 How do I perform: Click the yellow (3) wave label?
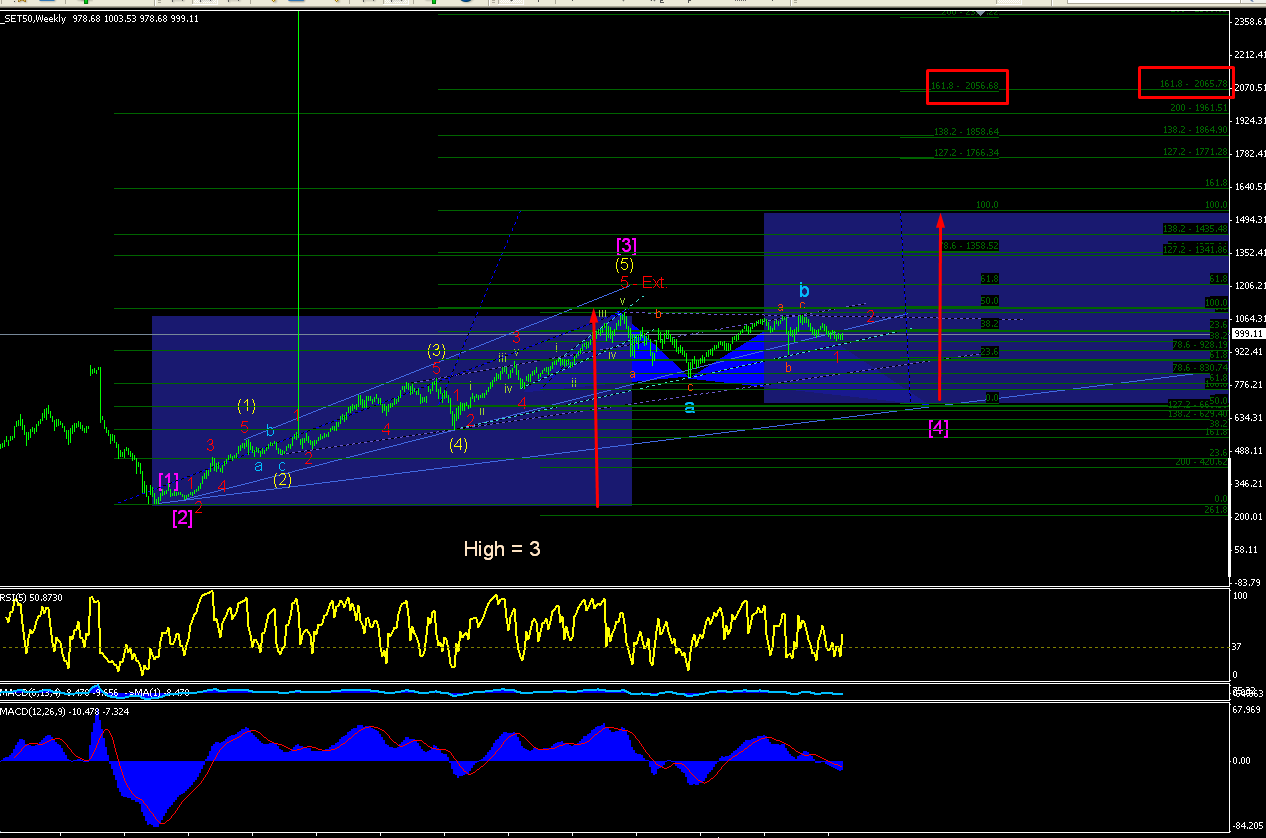click(x=436, y=350)
